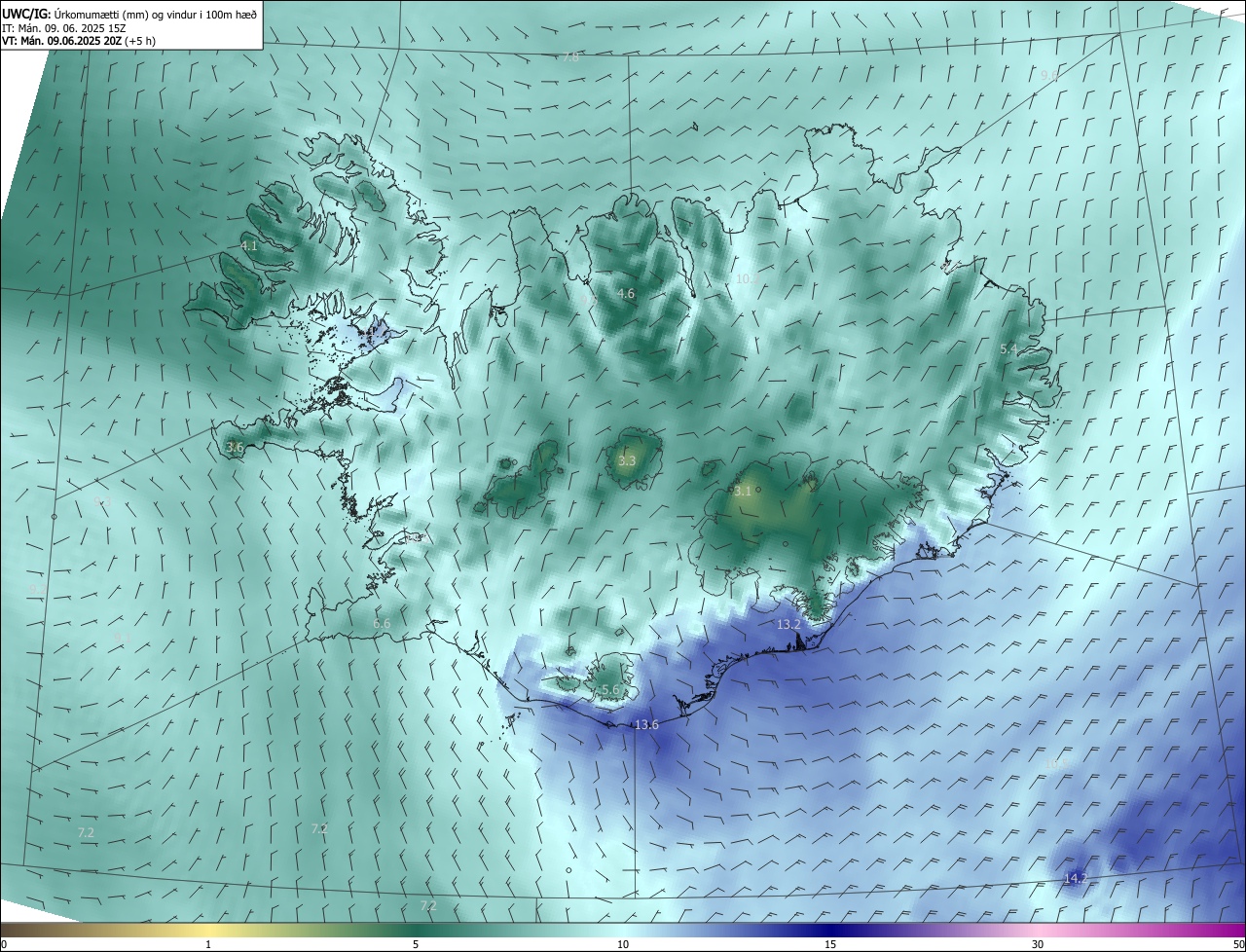Click the 1 tick on the color scale
Image resolution: width=1246 pixels, height=952 pixels.
tap(208, 945)
